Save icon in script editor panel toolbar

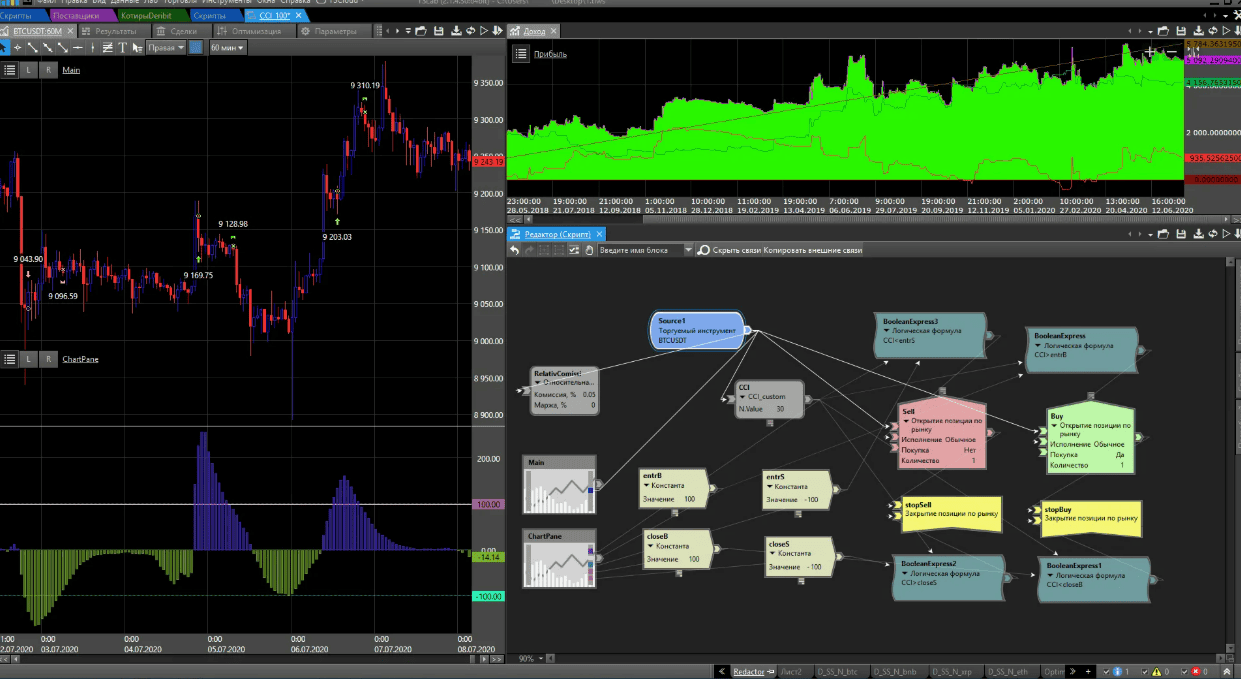(x=1181, y=234)
